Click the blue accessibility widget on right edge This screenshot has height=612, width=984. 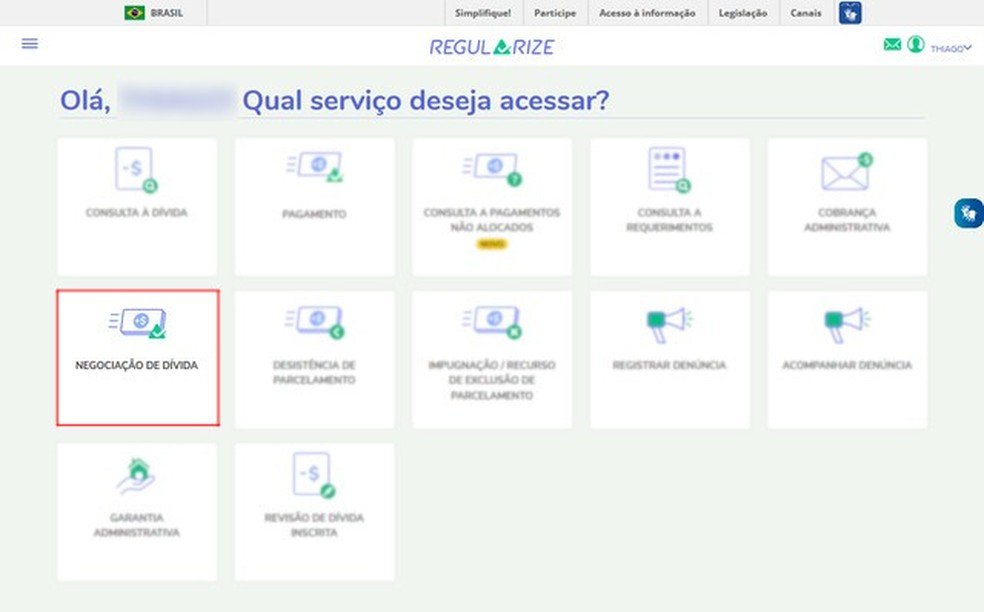pos(967,213)
